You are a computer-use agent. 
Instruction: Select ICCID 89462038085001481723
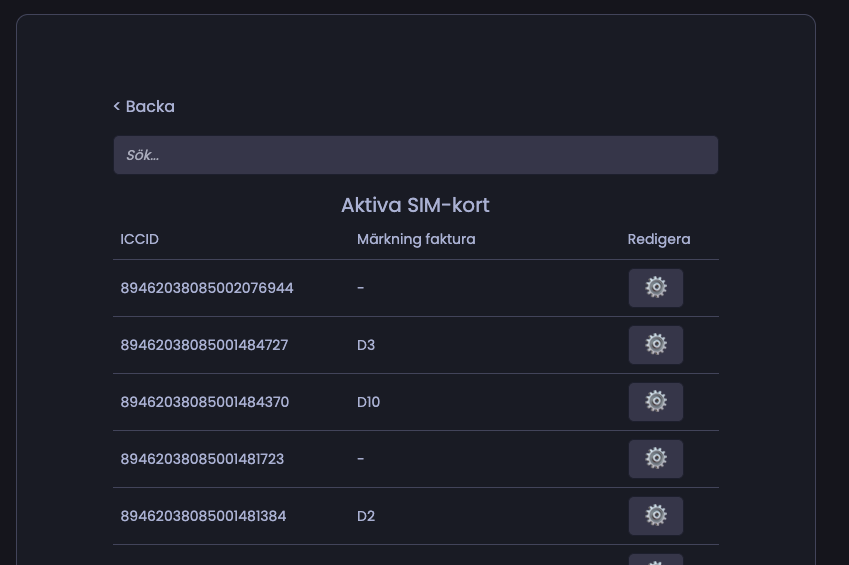(x=202, y=459)
